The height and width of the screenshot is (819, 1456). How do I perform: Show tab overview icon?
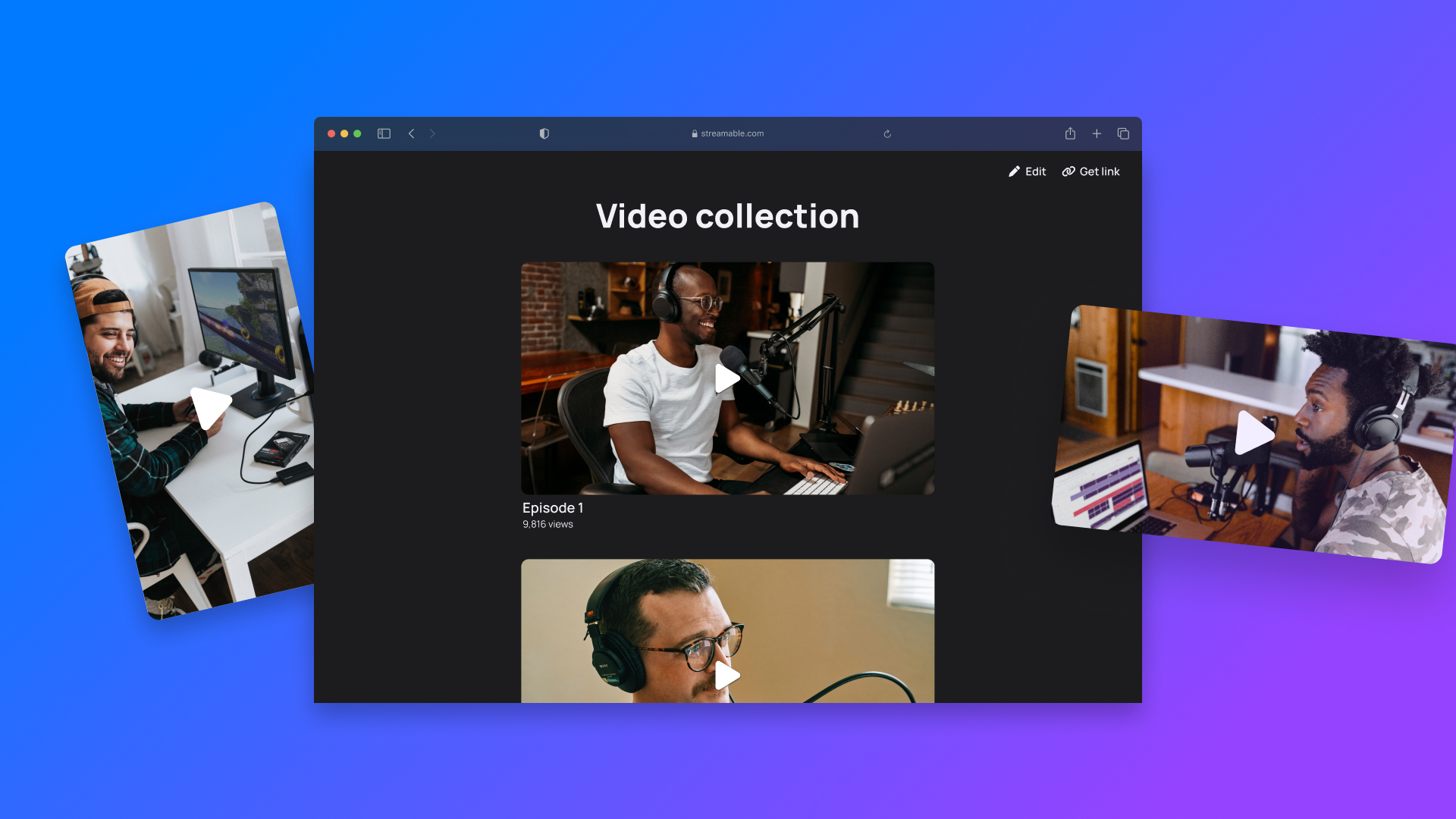pyautogui.click(x=1123, y=133)
